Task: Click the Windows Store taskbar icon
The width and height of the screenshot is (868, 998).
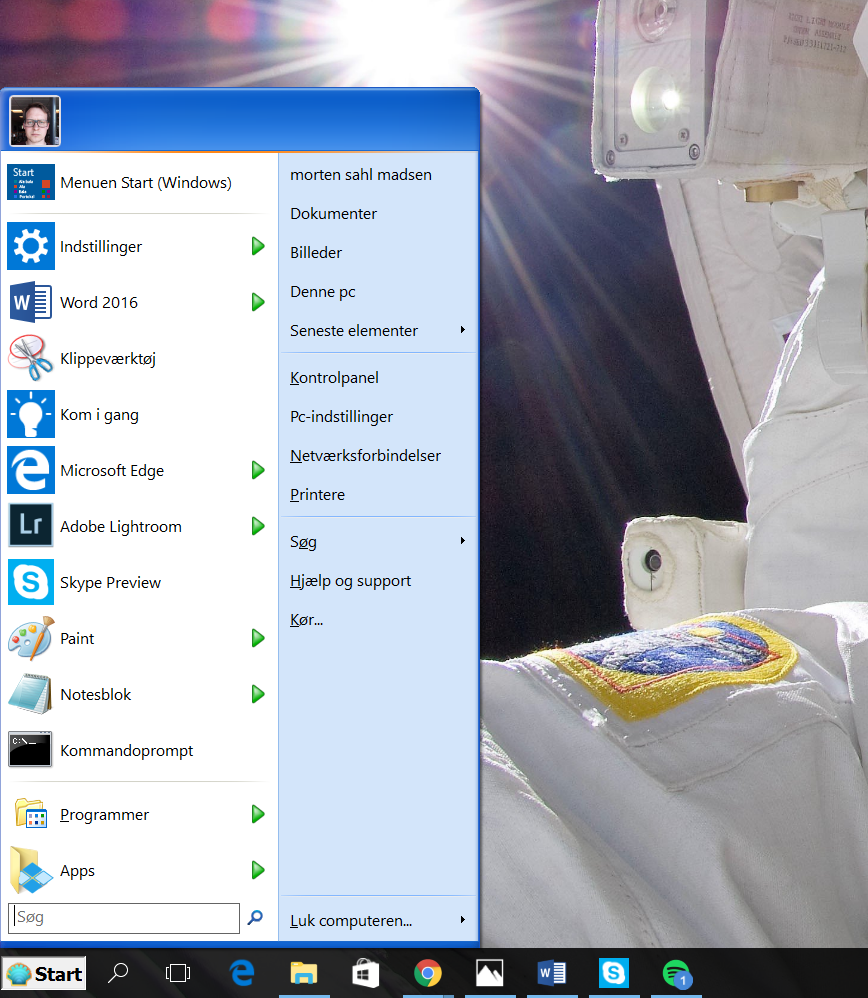Action: click(366, 973)
